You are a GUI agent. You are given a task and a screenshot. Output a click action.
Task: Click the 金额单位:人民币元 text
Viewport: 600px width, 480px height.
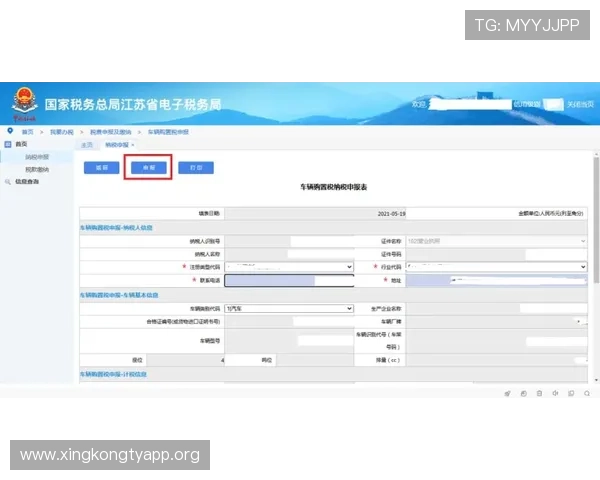pos(551,214)
